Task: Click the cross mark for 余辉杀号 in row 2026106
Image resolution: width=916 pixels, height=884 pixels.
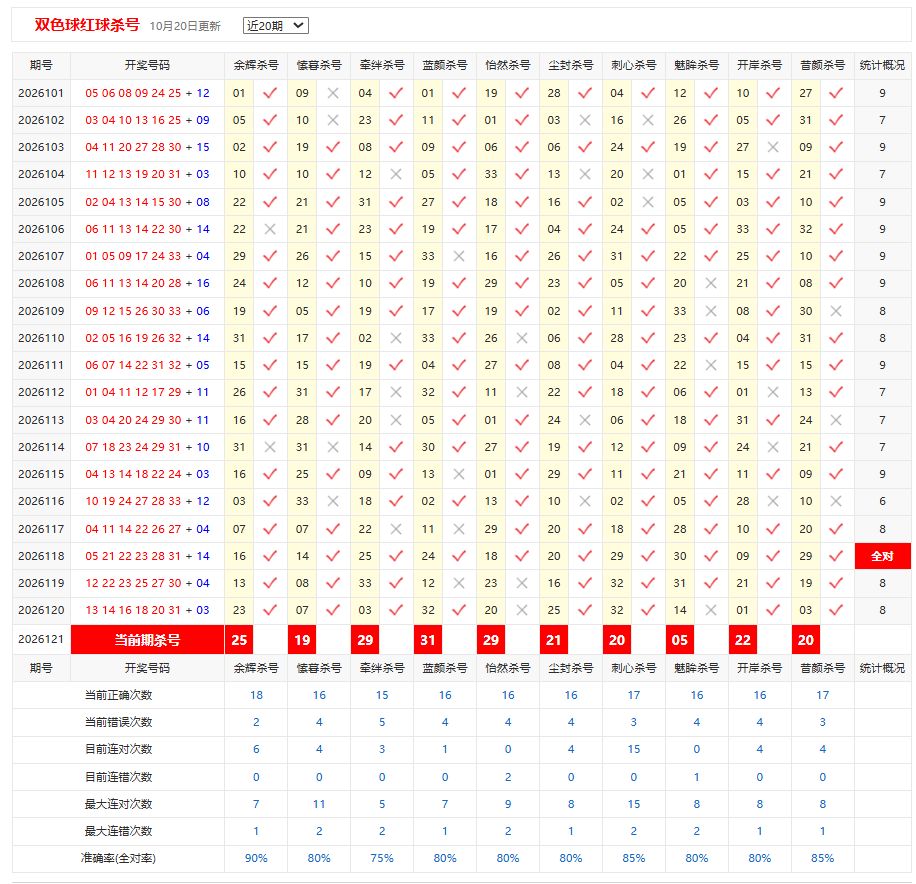Action: coord(270,229)
